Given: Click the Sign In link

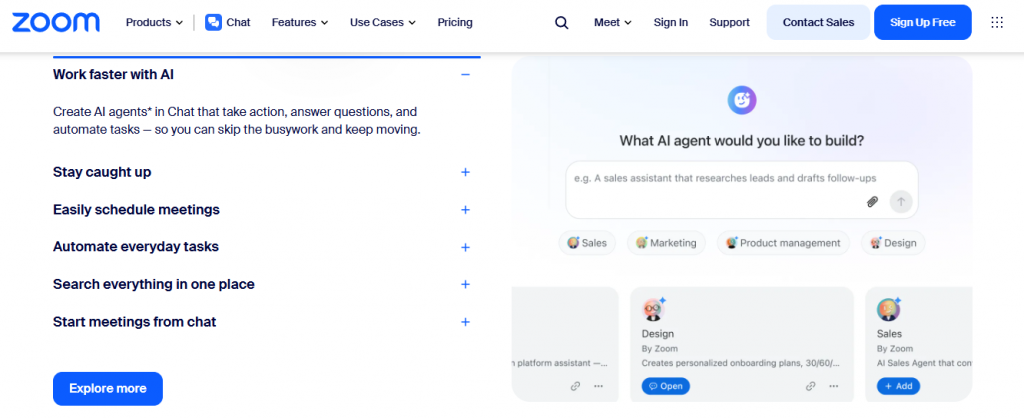Looking at the screenshot, I should [x=671, y=22].
